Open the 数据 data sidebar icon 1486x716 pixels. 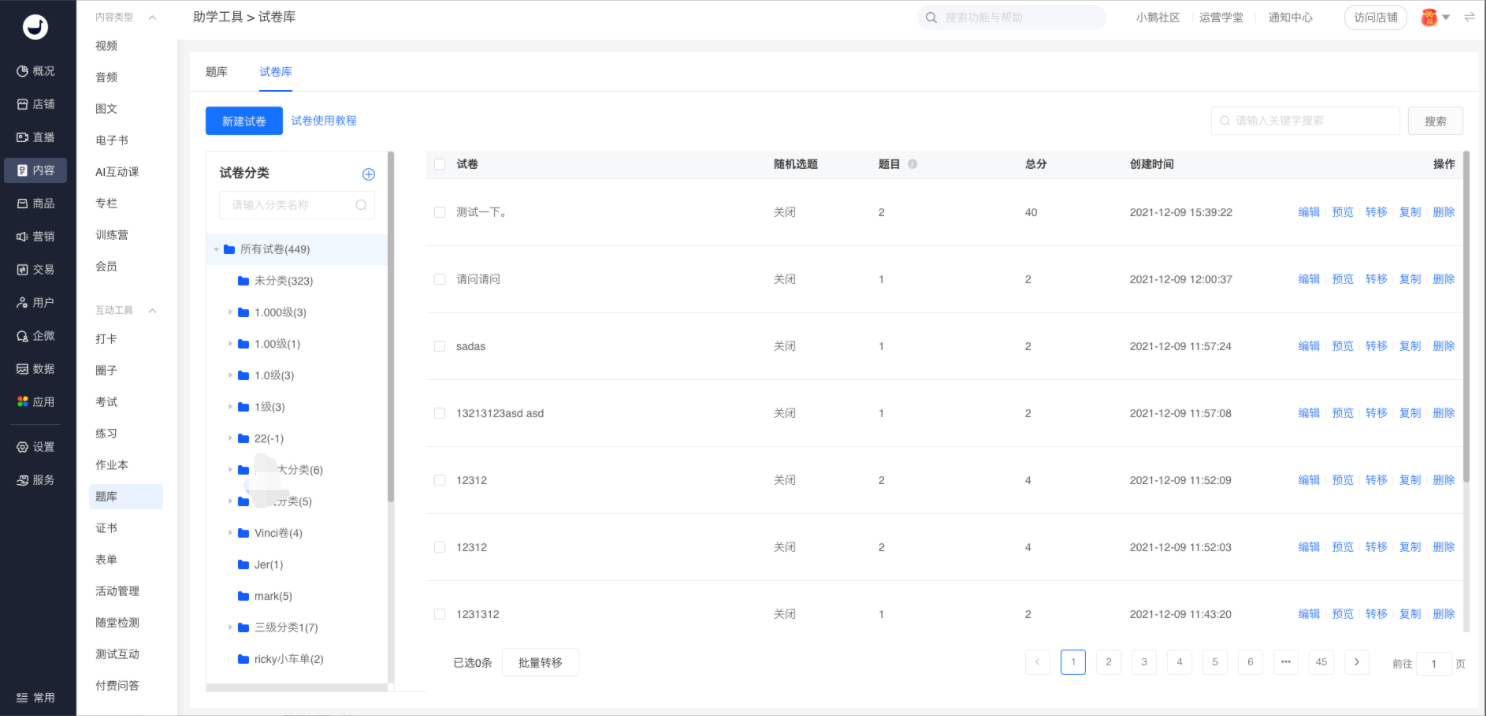tap(23, 369)
